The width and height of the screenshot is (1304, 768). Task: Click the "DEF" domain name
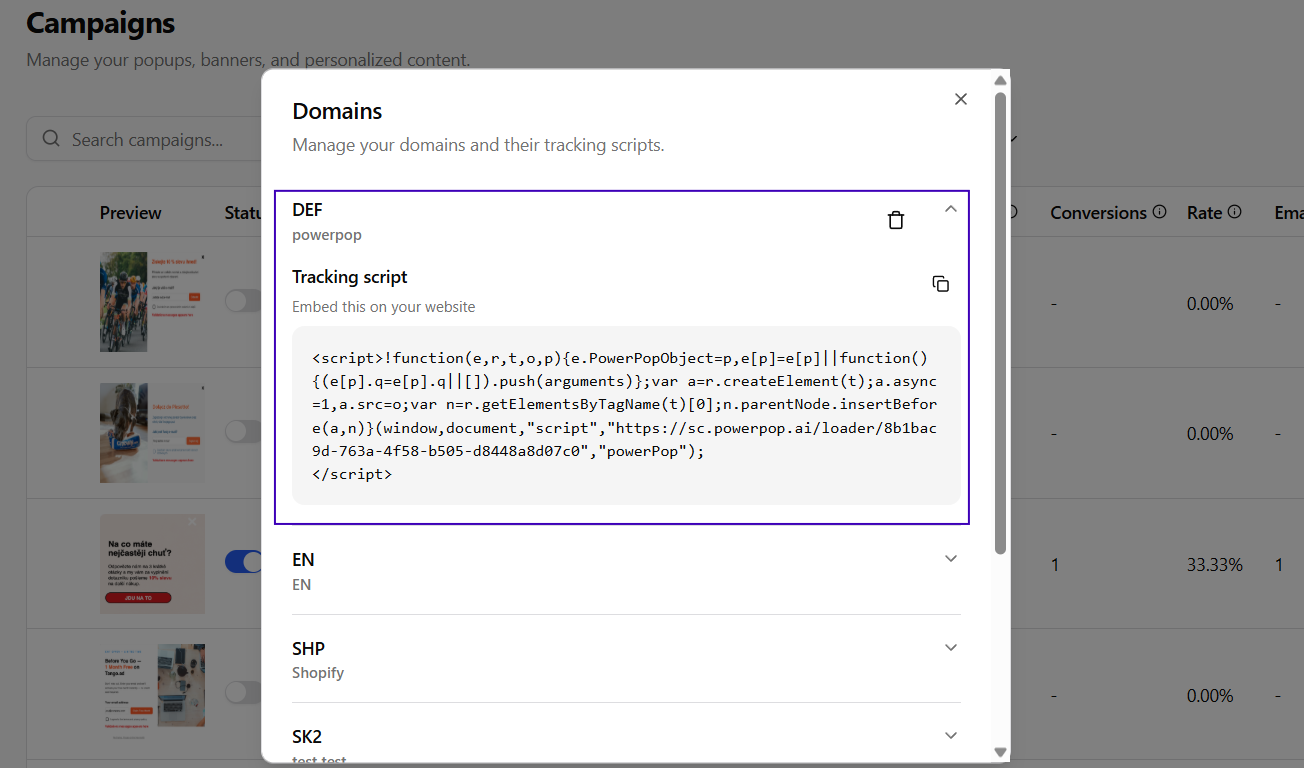[307, 209]
